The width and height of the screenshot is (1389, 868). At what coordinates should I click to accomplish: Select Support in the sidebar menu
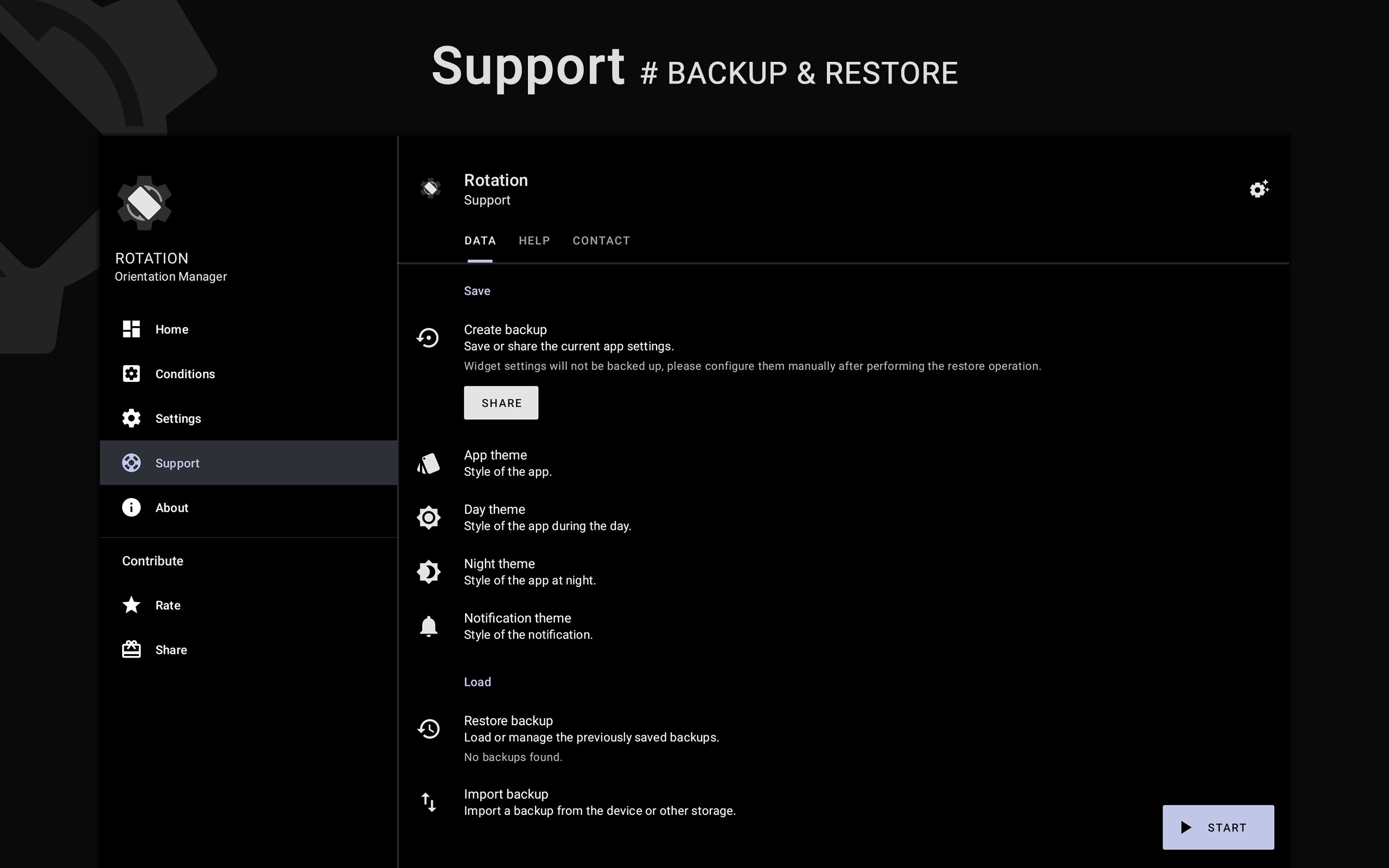pos(249,463)
